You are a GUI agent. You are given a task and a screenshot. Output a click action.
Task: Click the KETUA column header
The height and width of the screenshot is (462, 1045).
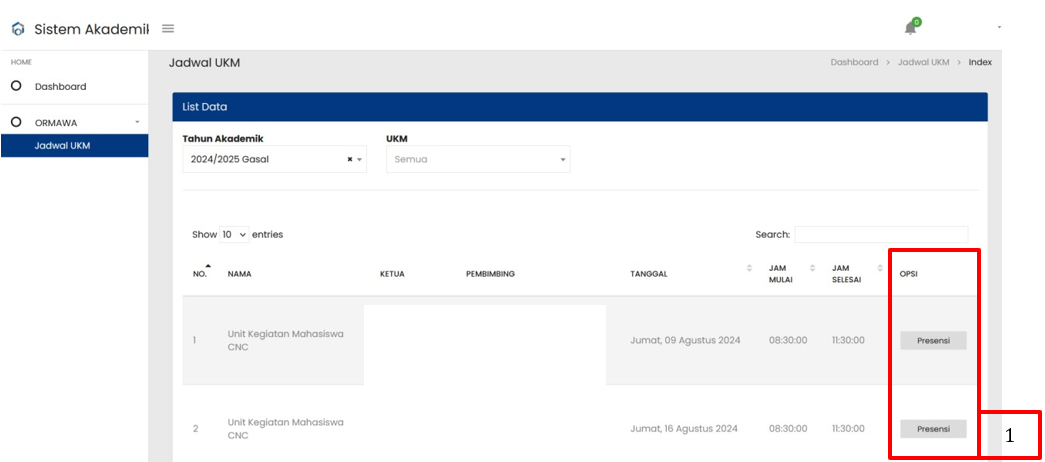392,273
